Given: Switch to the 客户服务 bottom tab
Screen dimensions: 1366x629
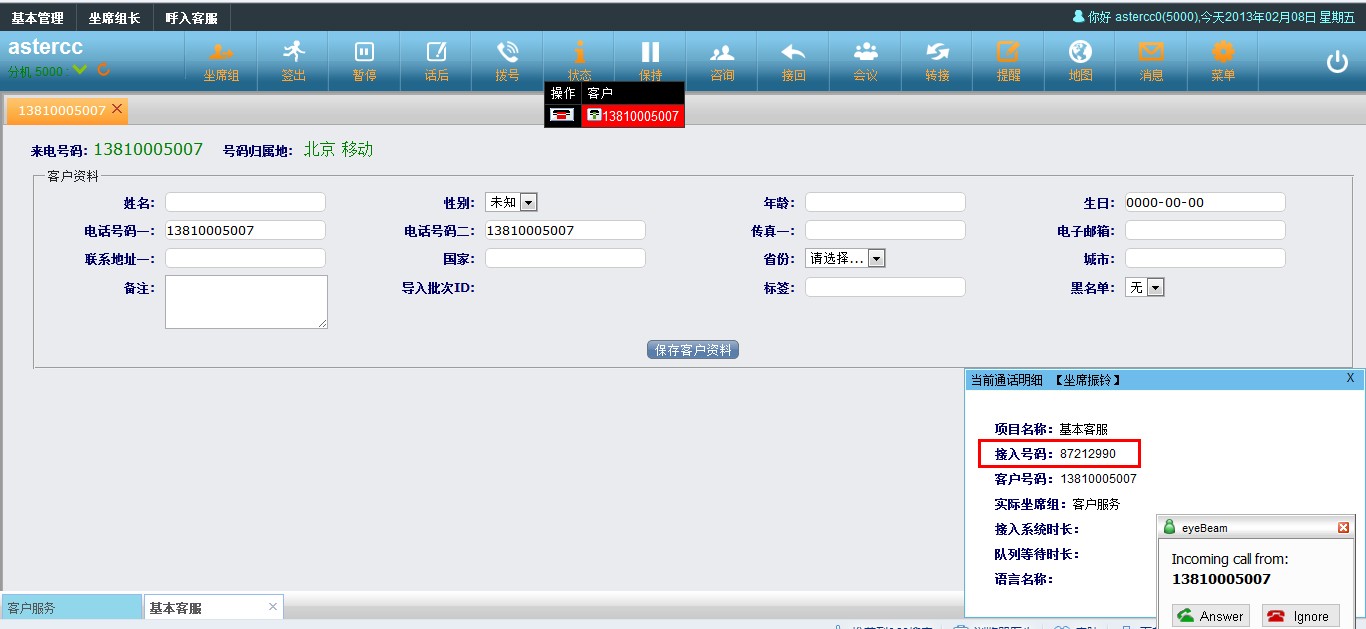Looking at the screenshot, I should point(72,607).
